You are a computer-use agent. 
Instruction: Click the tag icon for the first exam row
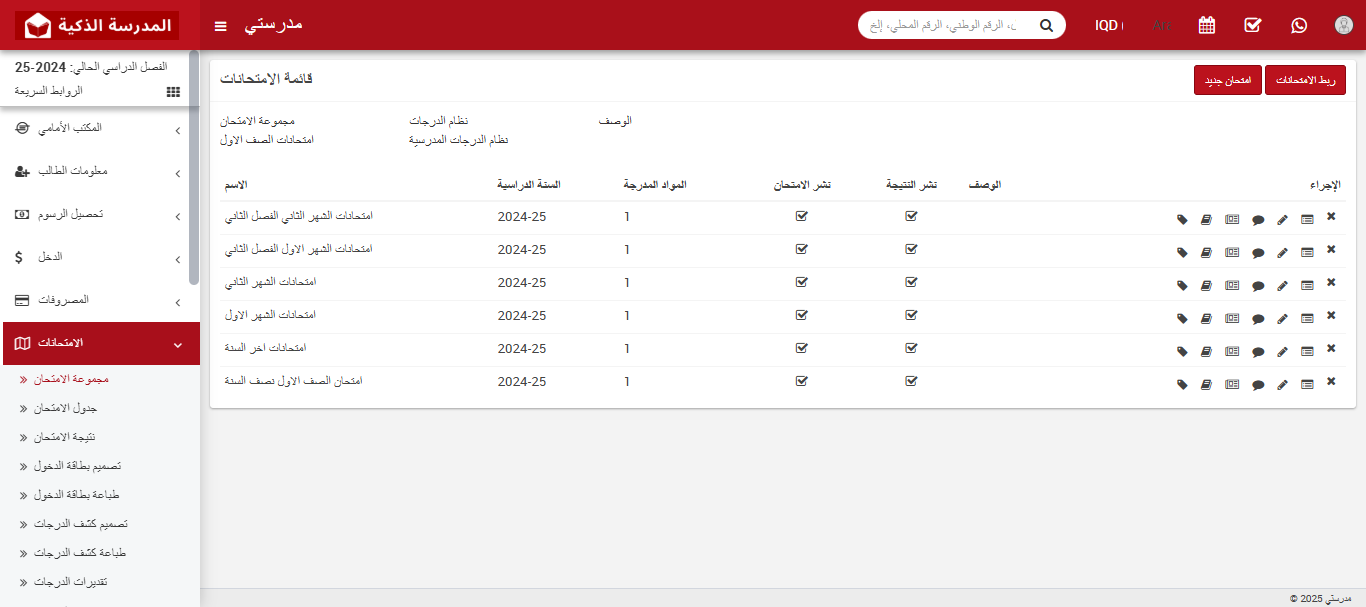tap(1181, 219)
